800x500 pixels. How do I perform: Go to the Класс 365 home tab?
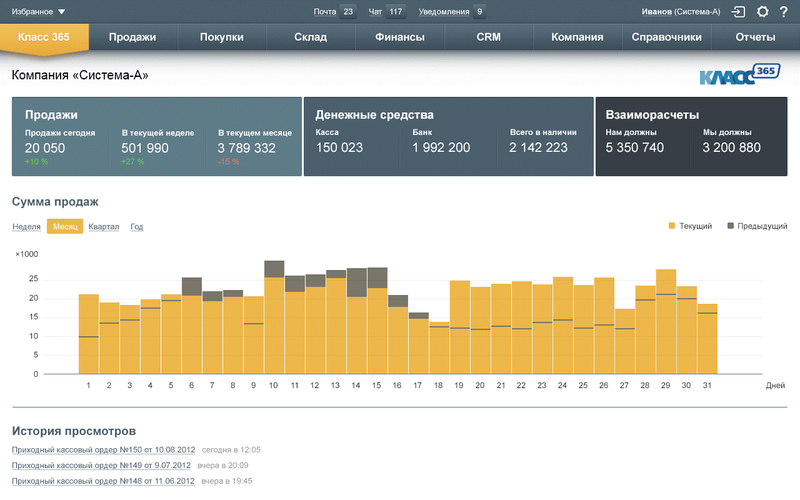click(x=43, y=37)
